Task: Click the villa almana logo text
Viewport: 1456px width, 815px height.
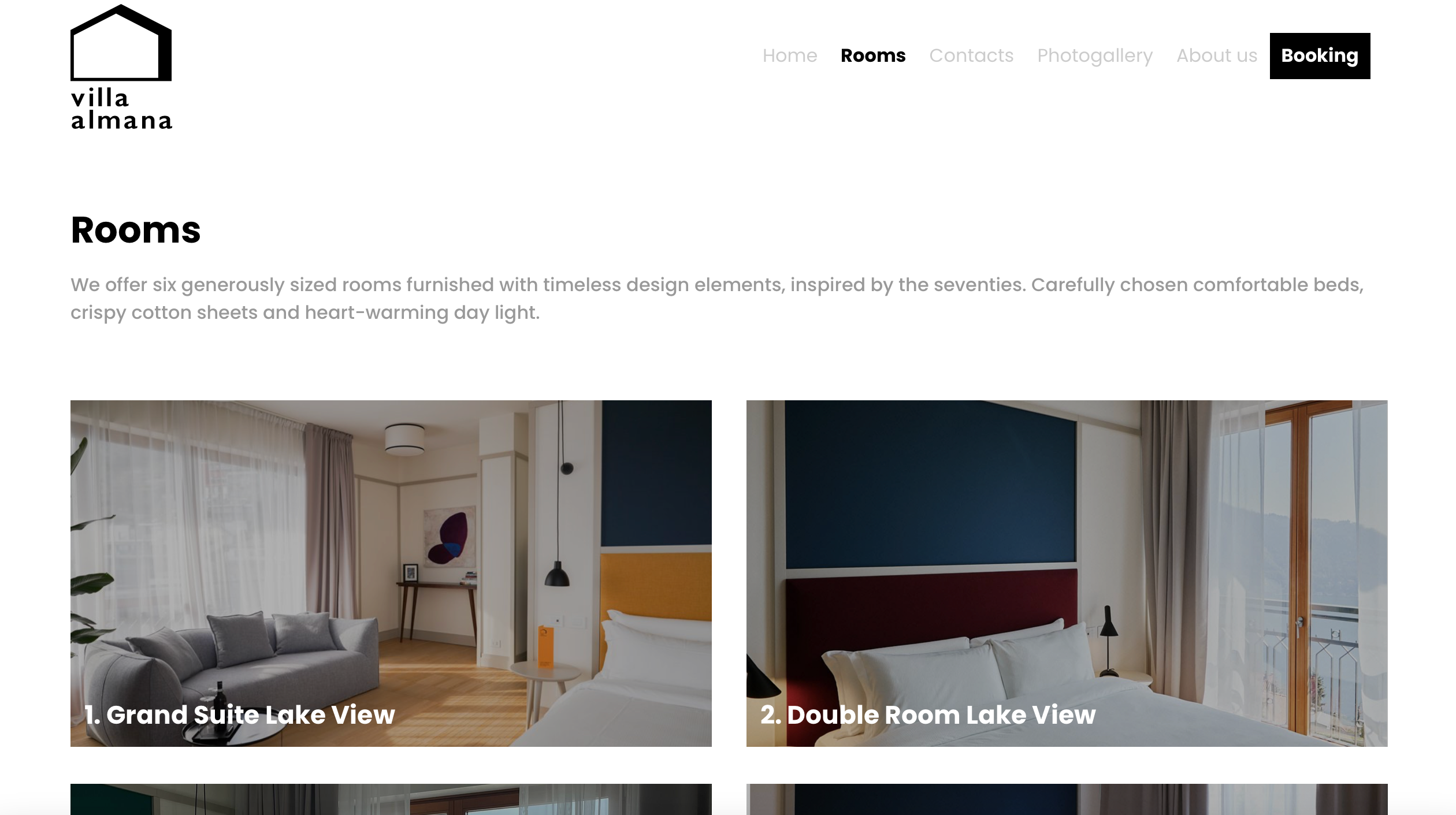Action: coord(121,109)
